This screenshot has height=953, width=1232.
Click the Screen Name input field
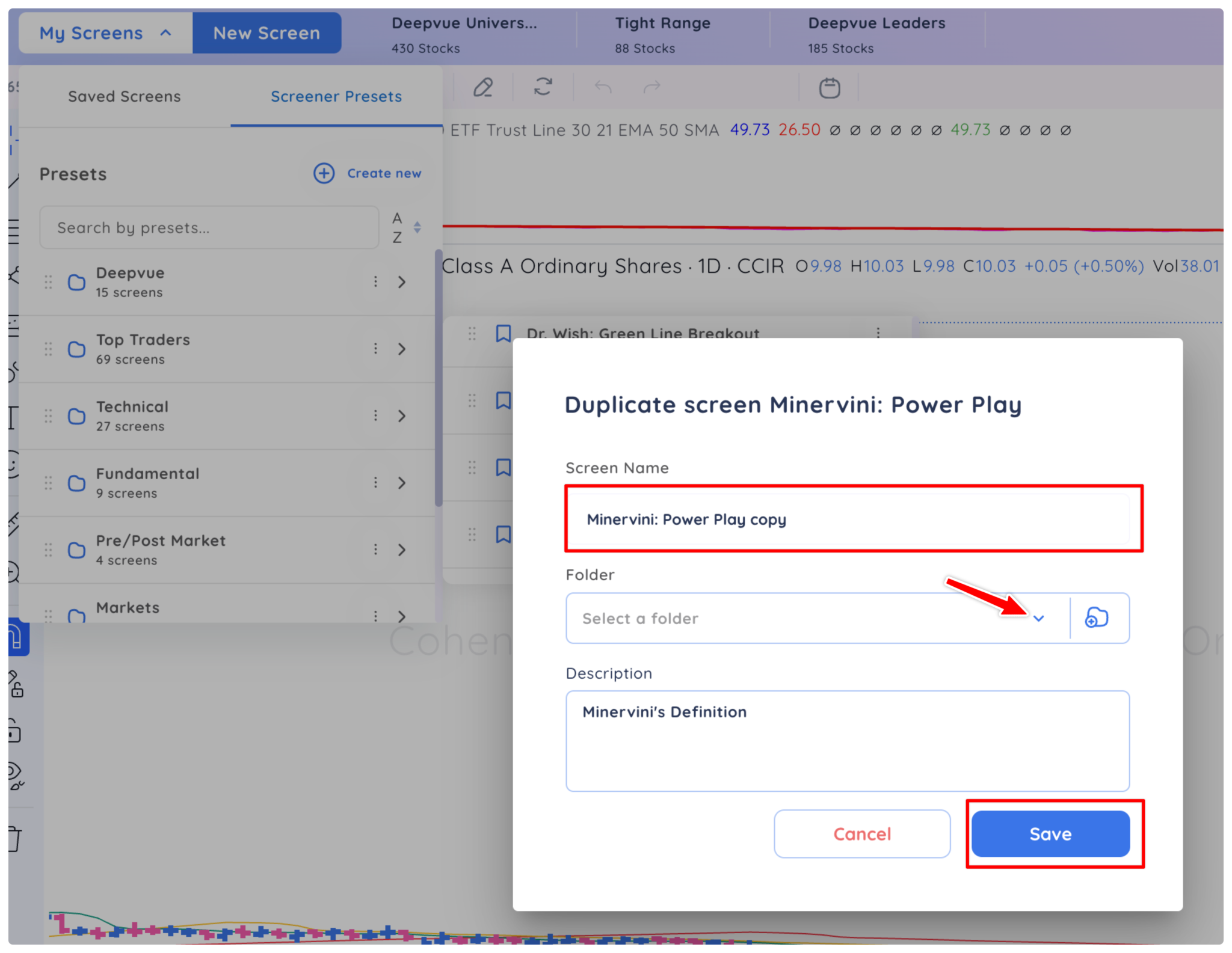point(847,519)
